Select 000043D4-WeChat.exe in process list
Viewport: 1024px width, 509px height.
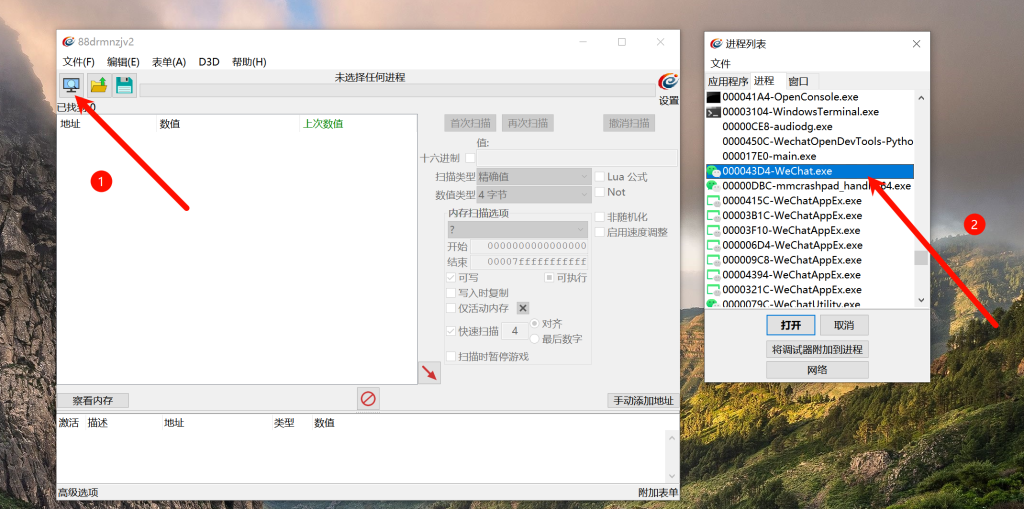[x=809, y=171]
